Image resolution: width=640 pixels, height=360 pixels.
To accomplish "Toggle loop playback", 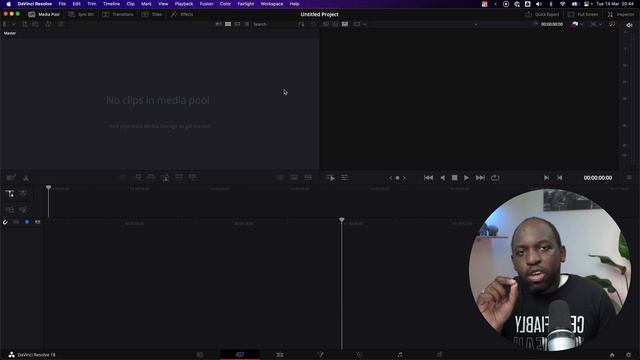I will pyautogui.click(x=495, y=178).
